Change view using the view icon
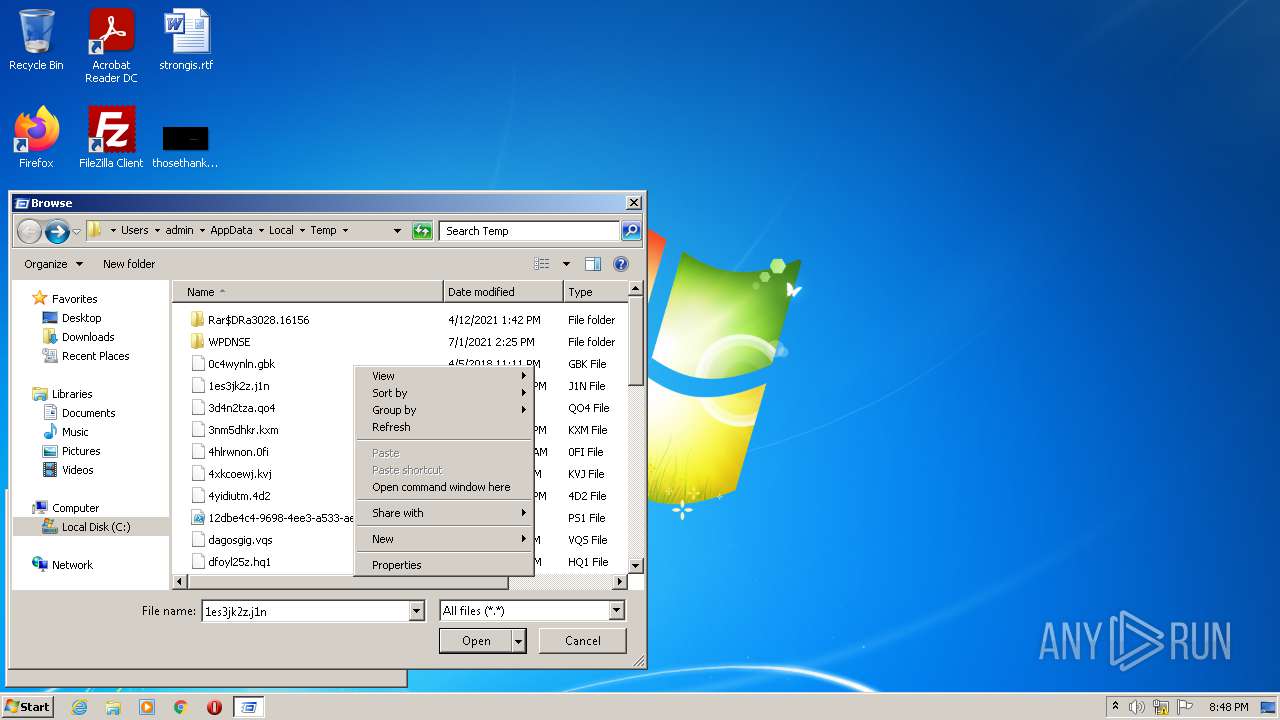The image size is (1280, 720). tap(542, 264)
